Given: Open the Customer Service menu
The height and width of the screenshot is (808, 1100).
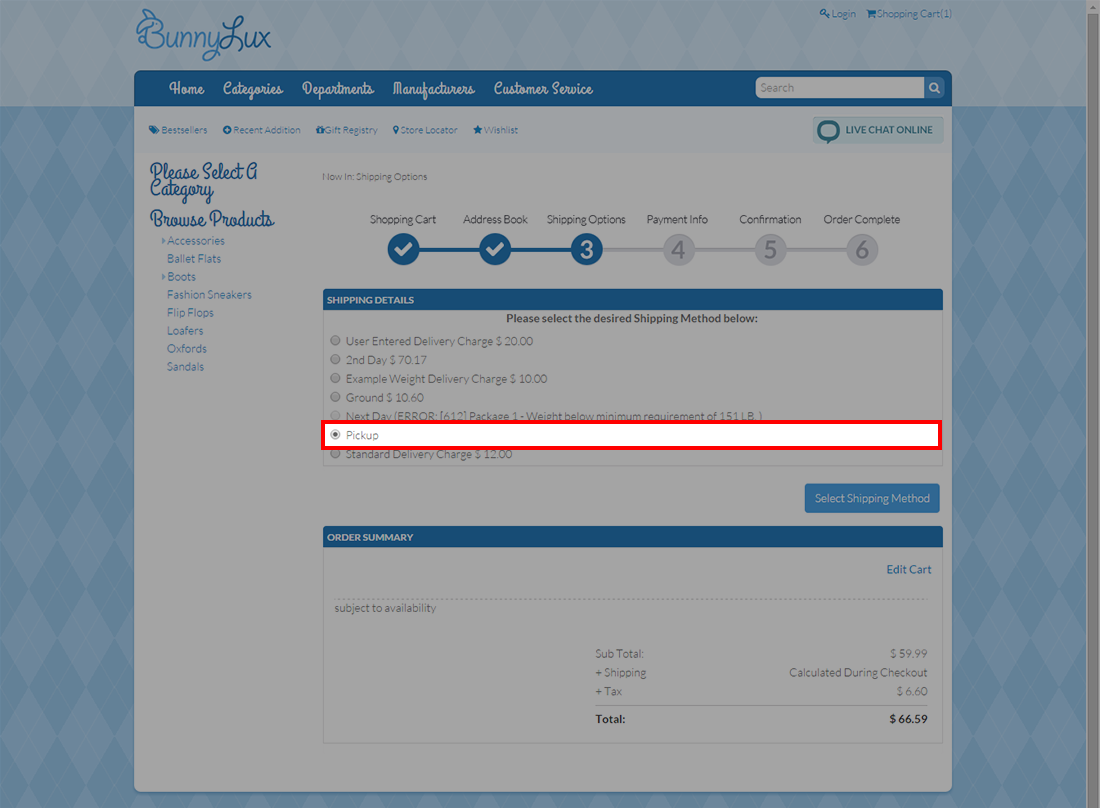Looking at the screenshot, I should point(543,88).
